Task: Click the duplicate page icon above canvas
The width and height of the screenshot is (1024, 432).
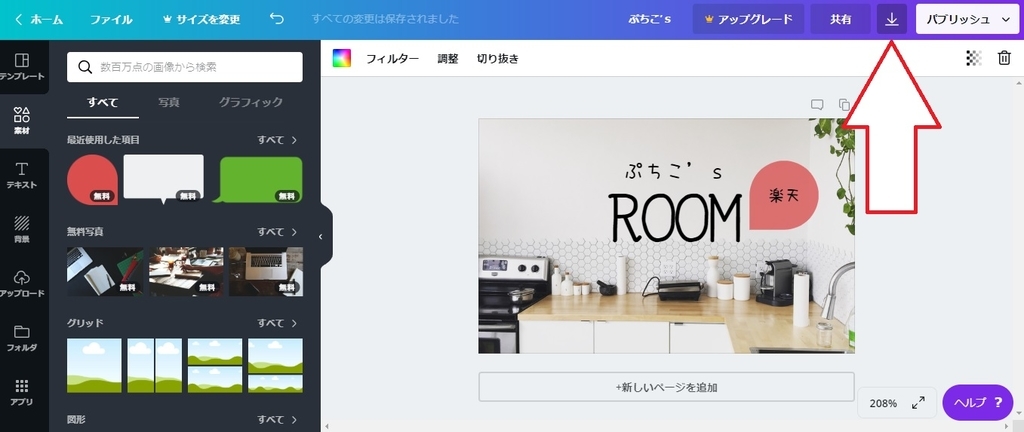Action: tap(844, 104)
